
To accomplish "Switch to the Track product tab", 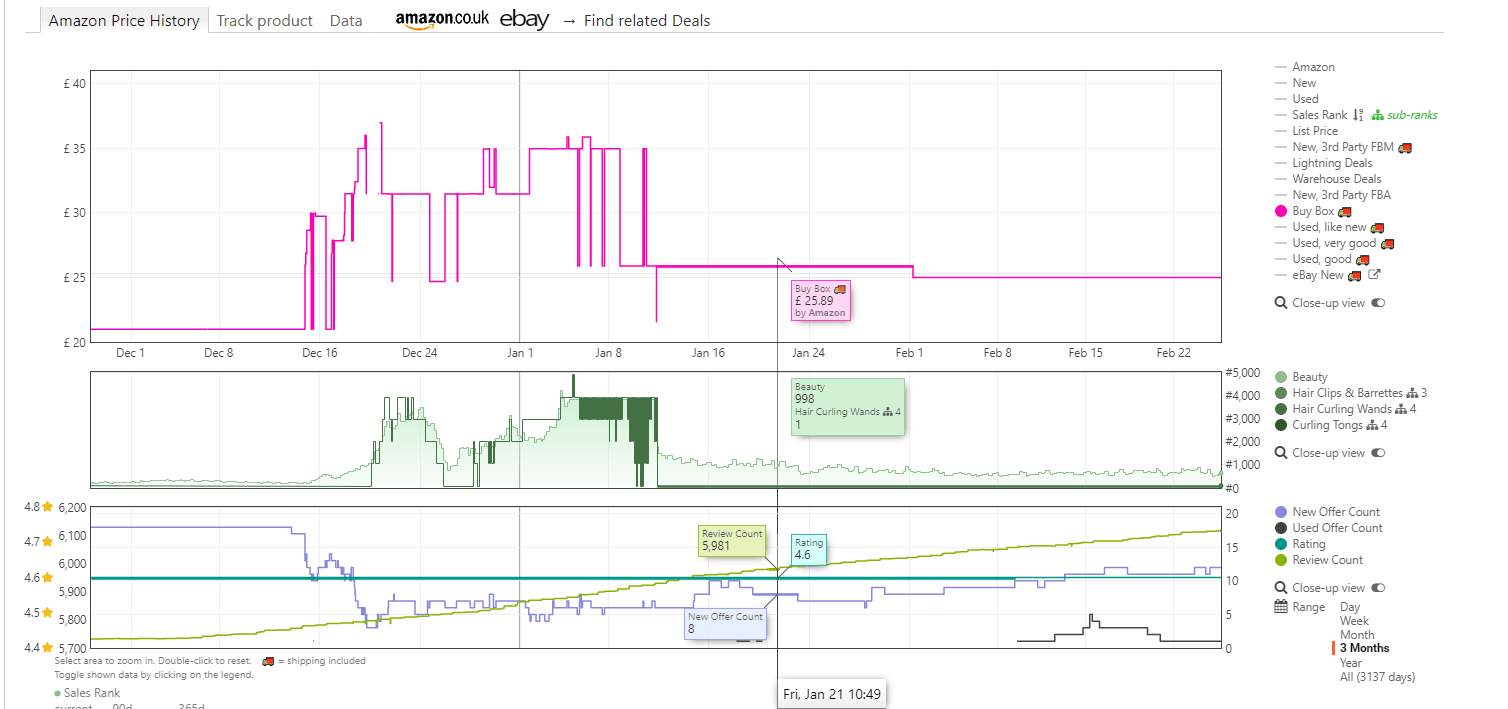I will (x=264, y=20).
